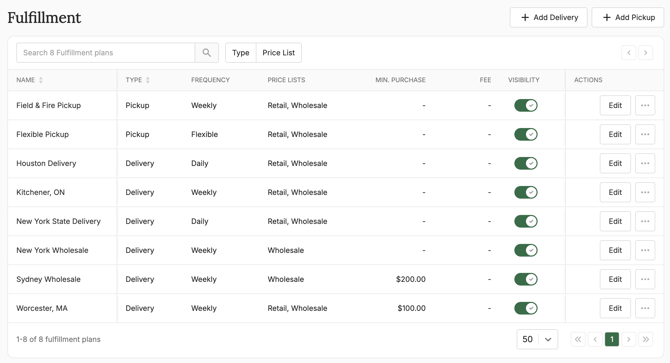Edit the New York State Delivery plan
The height and width of the screenshot is (363, 670).
[x=615, y=221]
